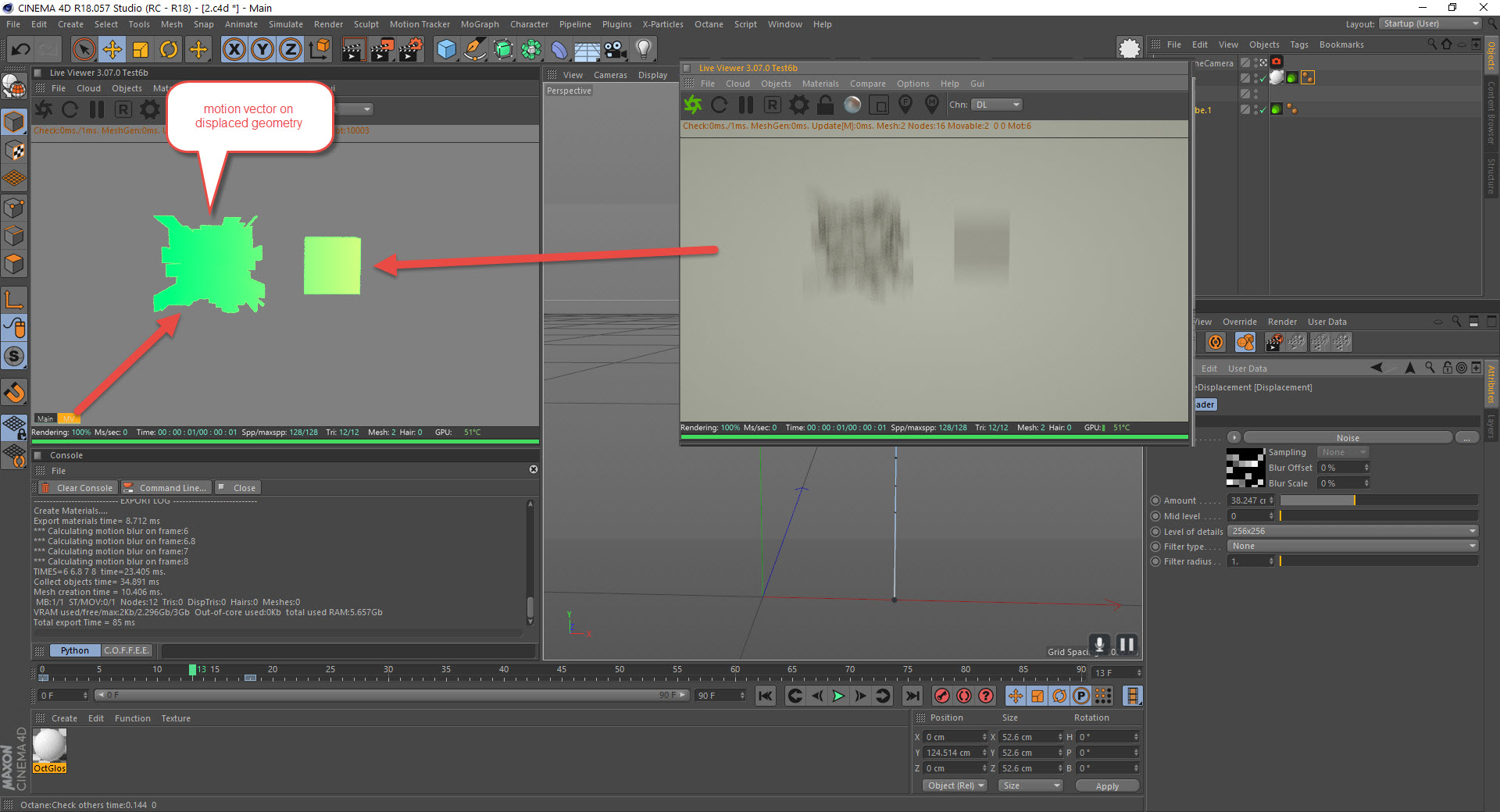Viewport: 1500px width, 812px height.
Task: Click the Noise shader button
Action: [1348, 437]
